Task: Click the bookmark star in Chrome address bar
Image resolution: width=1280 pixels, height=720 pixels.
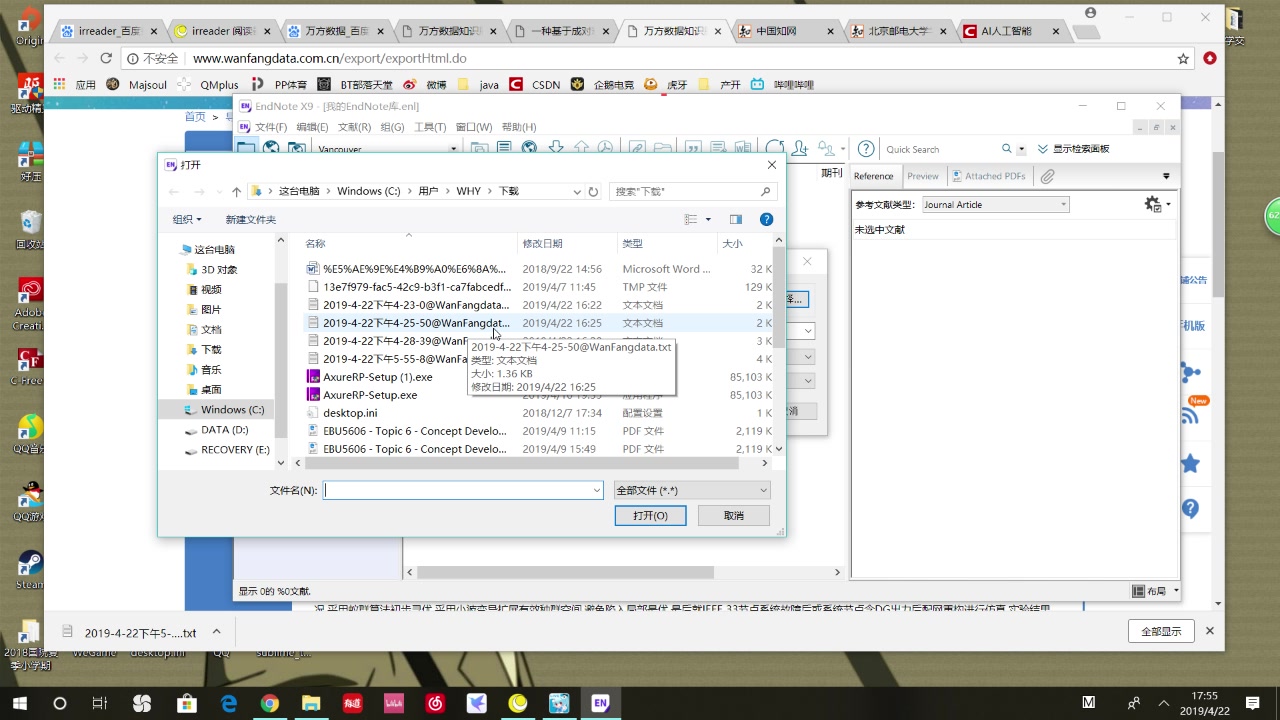Action: 1183,58
